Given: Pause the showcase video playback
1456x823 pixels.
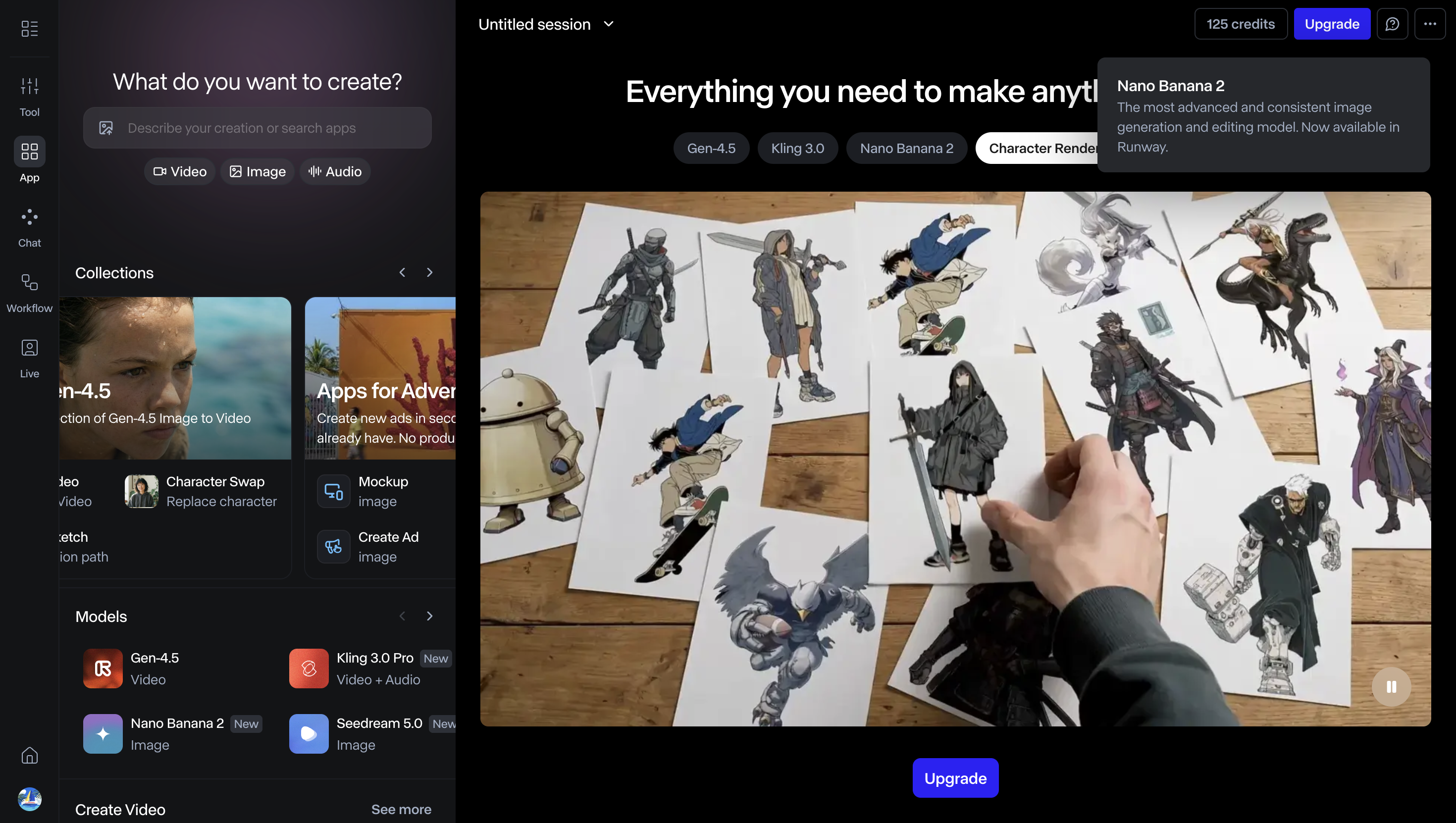Looking at the screenshot, I should [x=1391, y=687].
